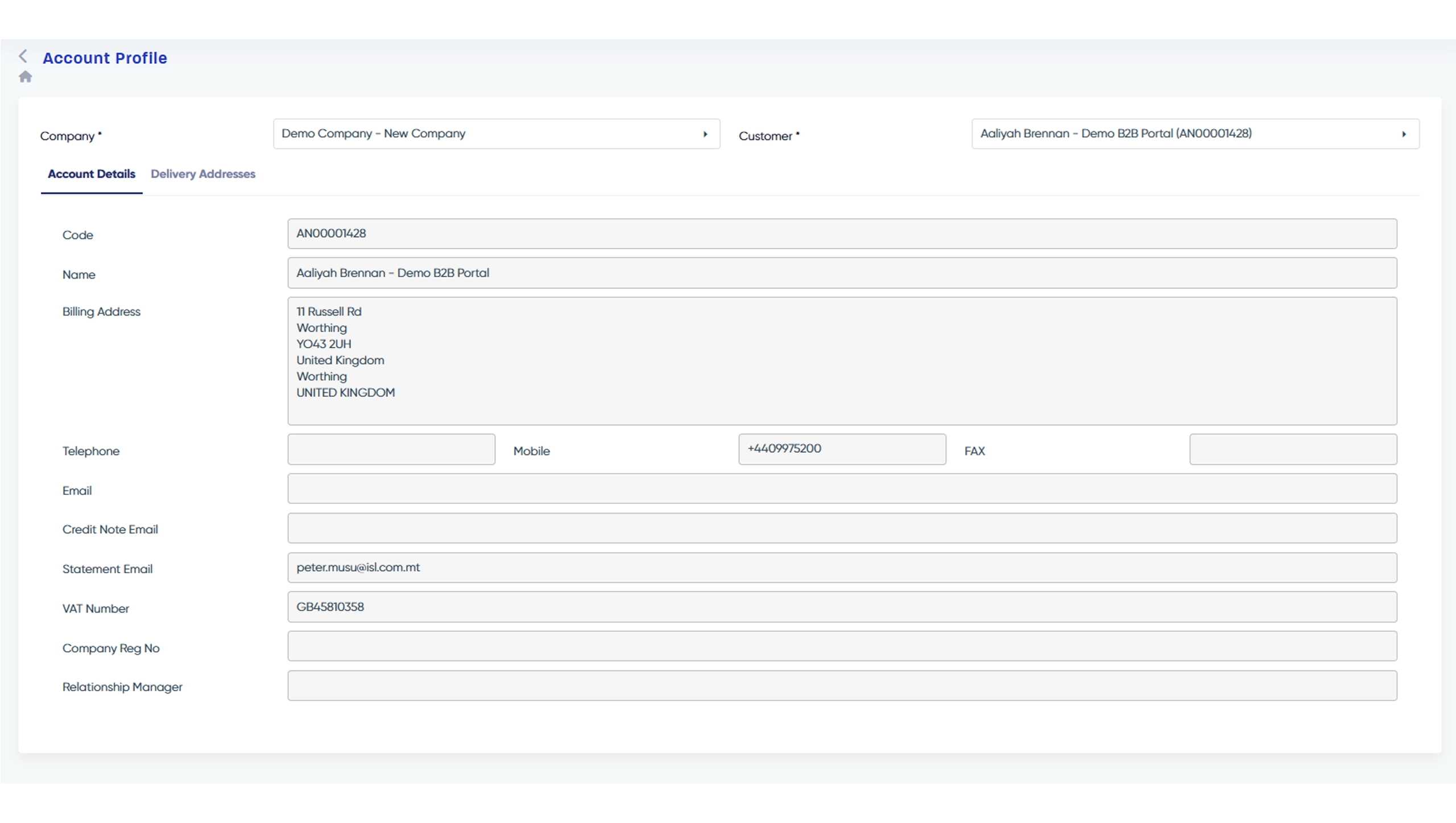Viewport: 1456px width, 823px height.
Task: Expand the Company dropdown arrow
Action: [705, 134]
